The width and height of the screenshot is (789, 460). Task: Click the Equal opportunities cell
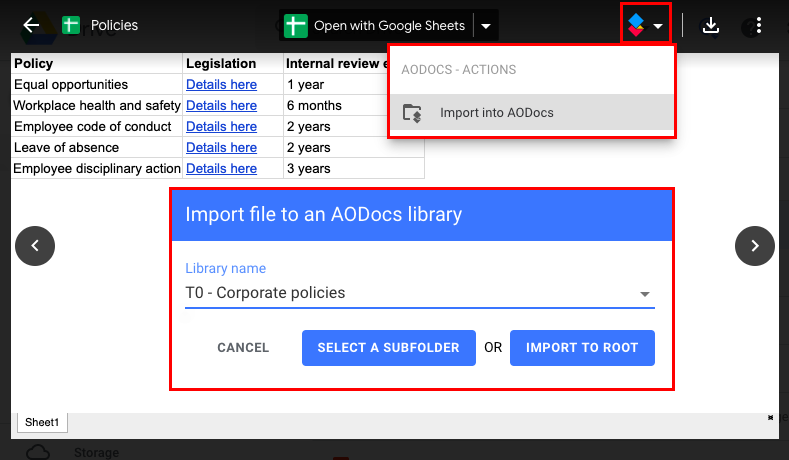coord(97,85)
